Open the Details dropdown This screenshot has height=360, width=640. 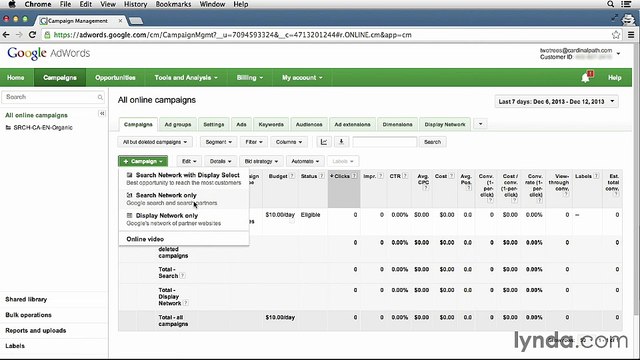click(x=220, y=161)
